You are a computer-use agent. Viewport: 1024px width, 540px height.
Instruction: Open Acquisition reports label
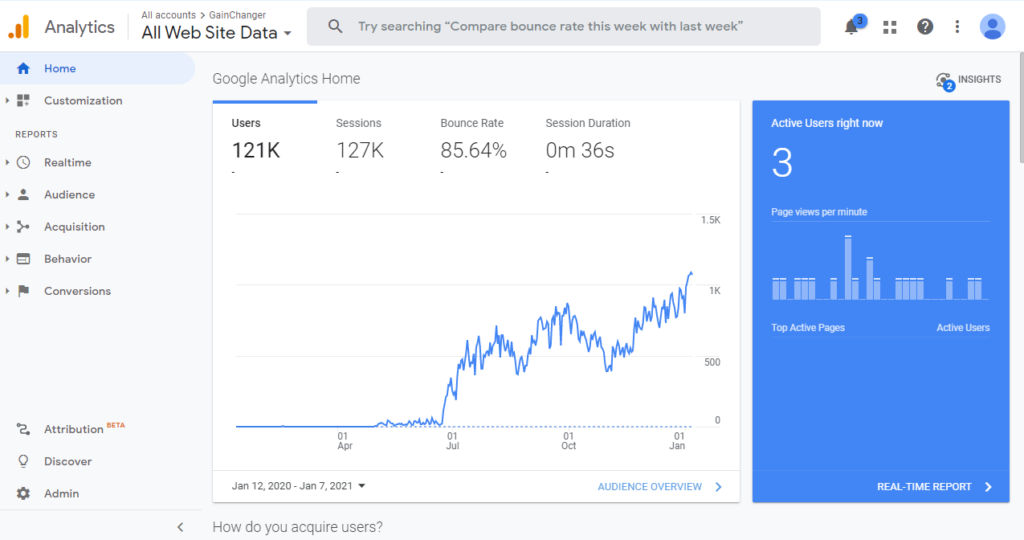click(x=74, y=227)
